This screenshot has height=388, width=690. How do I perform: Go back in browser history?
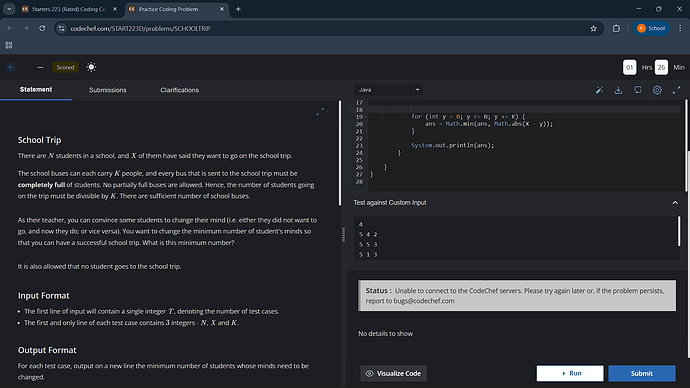pos(10,28)
